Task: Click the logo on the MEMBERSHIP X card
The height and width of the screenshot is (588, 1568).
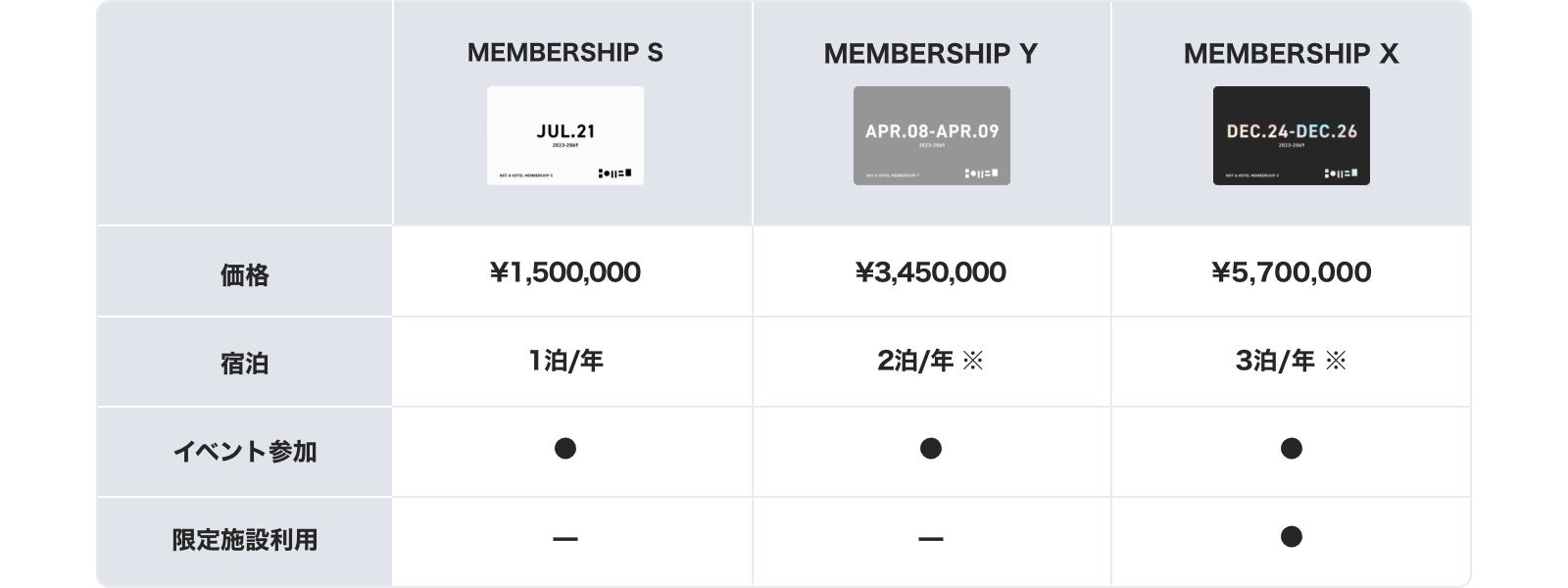Action: 1340,173
